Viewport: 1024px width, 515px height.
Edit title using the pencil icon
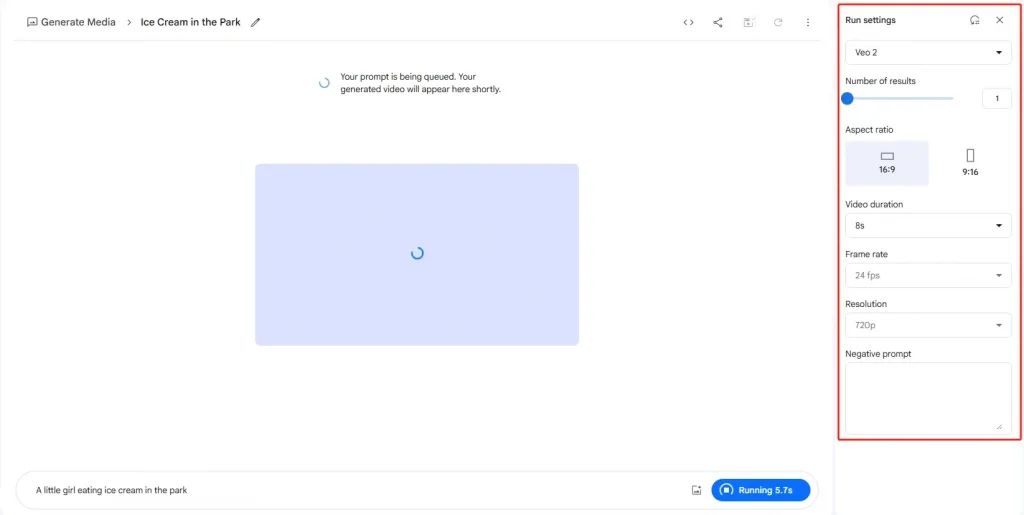pyautogui.click(x=256, y=22)
